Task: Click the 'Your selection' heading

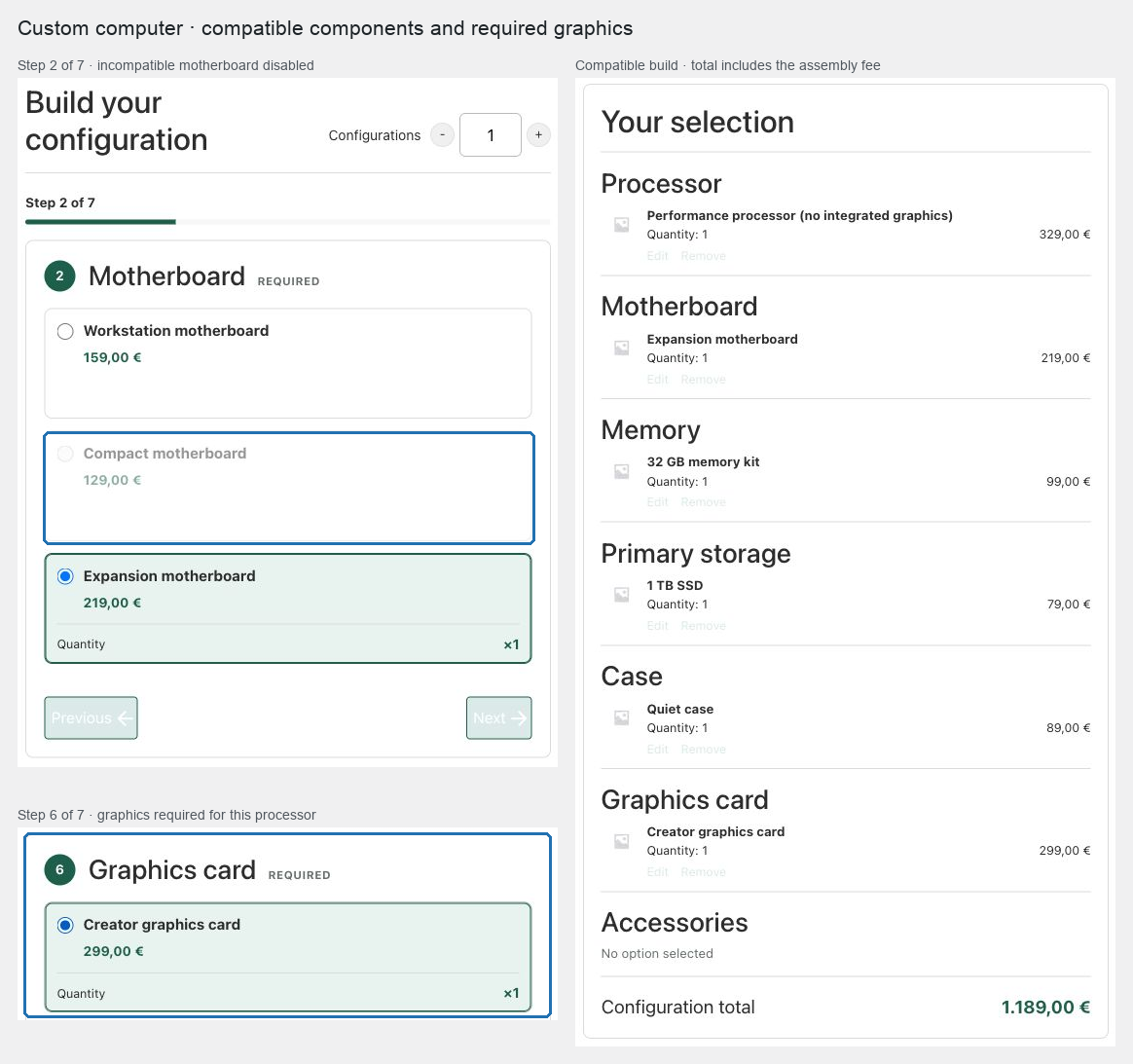Action: (697, 122)
